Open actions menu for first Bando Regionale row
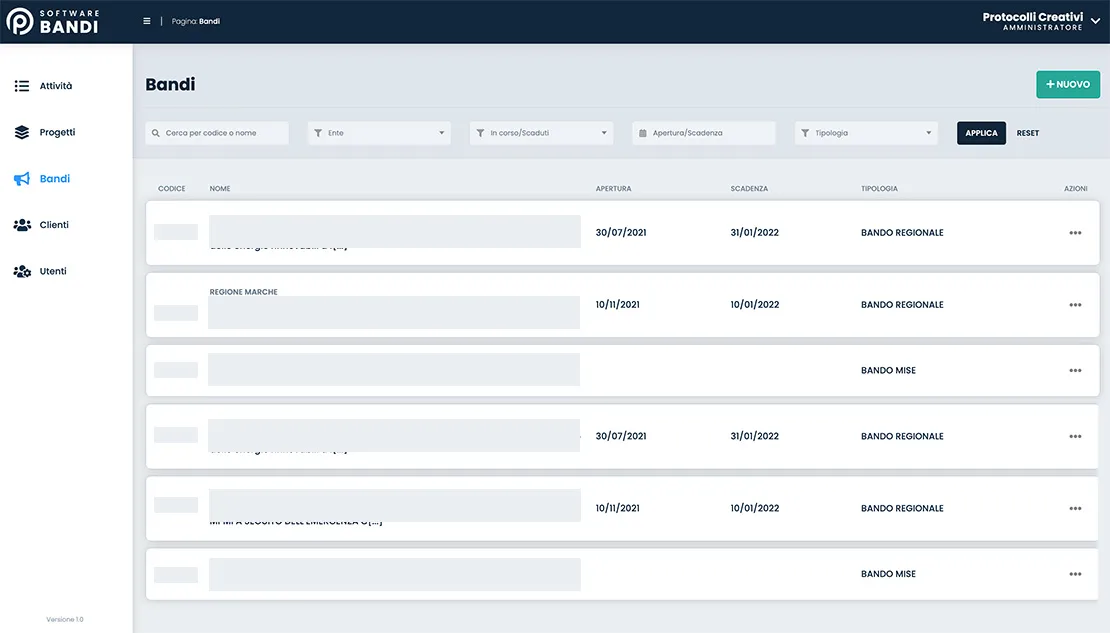This screenshot has width=1110, height=633. [1075, 233]
